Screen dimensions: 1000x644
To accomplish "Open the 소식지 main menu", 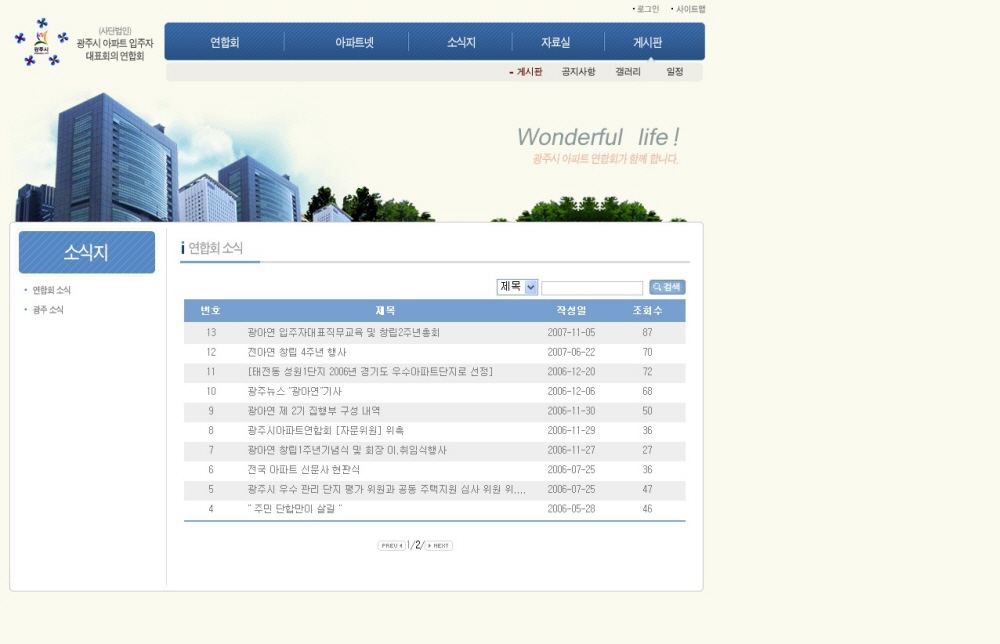I will [x=461, y=43].
